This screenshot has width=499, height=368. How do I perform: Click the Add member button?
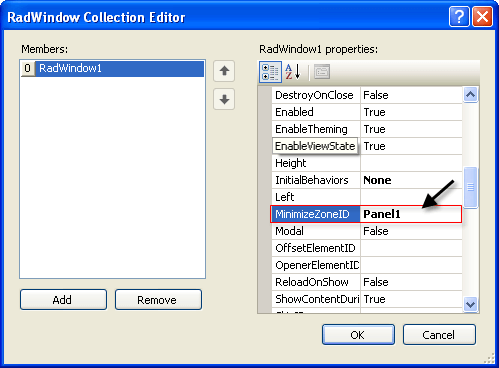coord(63,300)
